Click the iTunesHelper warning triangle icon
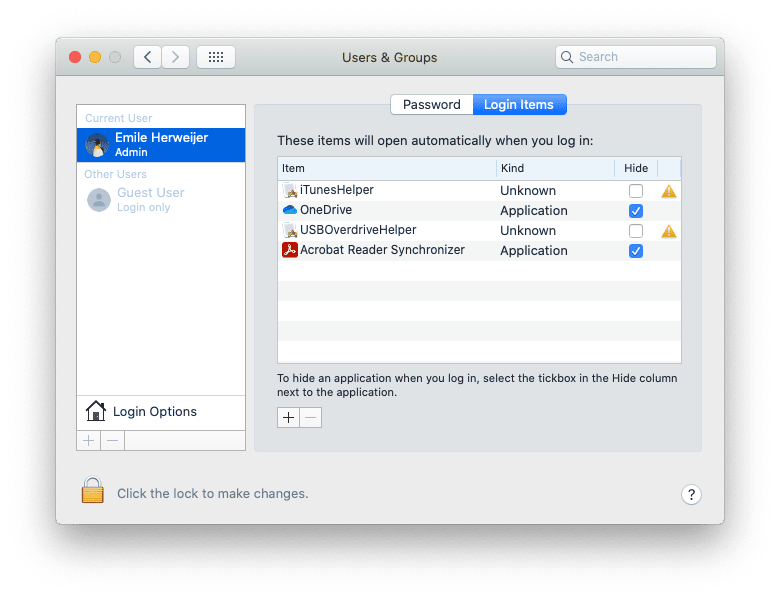This screenshot has height=598, width=780. click(669, 191)
